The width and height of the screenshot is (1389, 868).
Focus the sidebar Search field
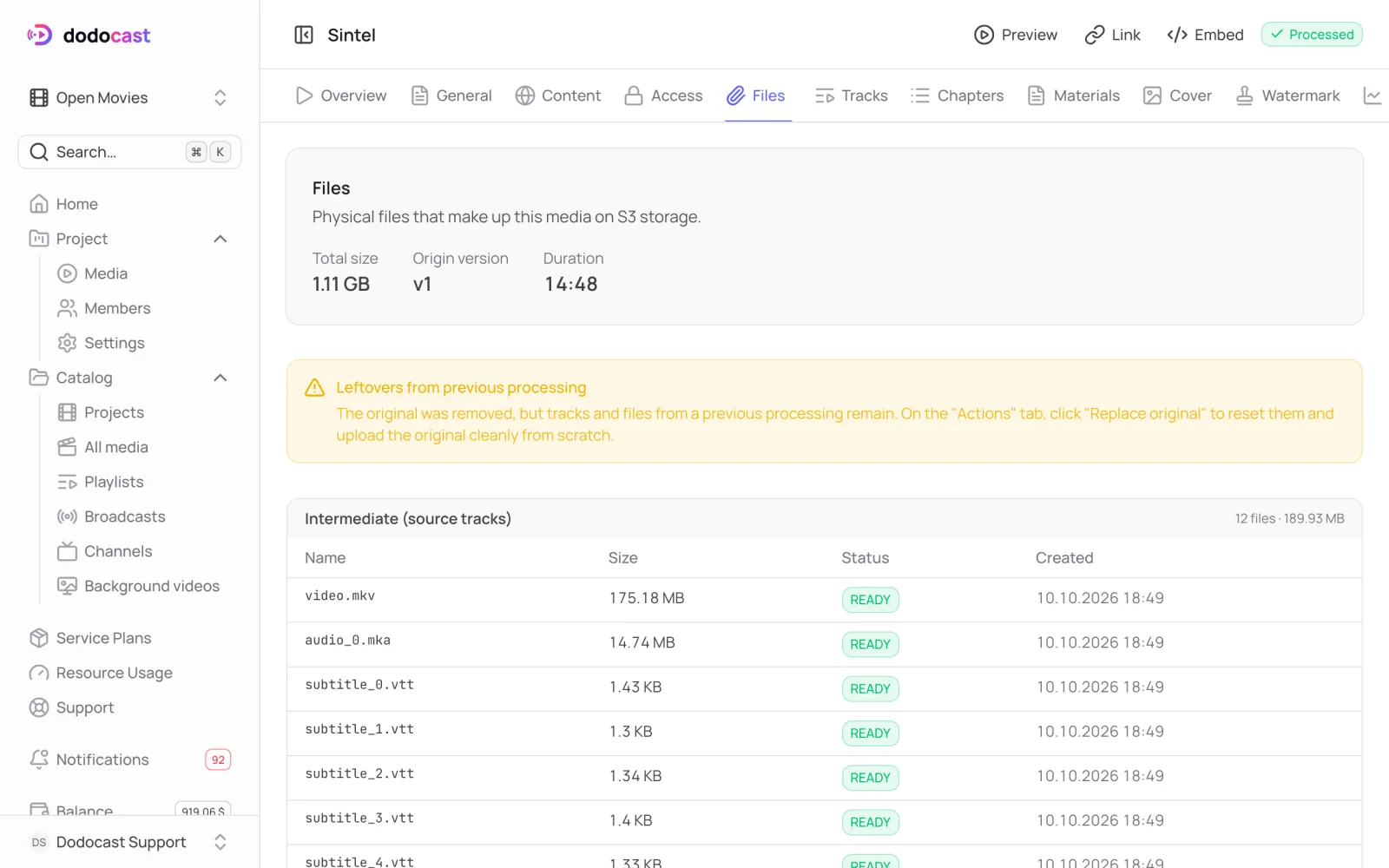[129, 152]
